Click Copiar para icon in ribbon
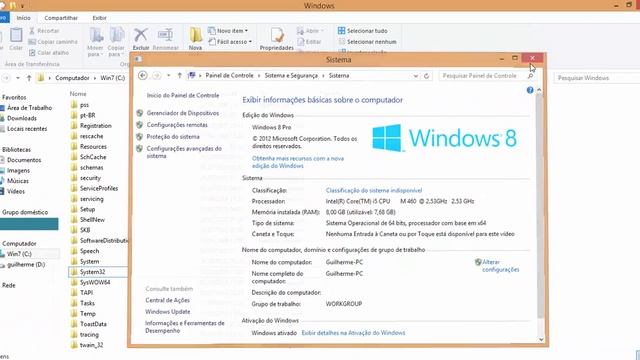Viewport: 640px width, 360px height. point(117,35)
